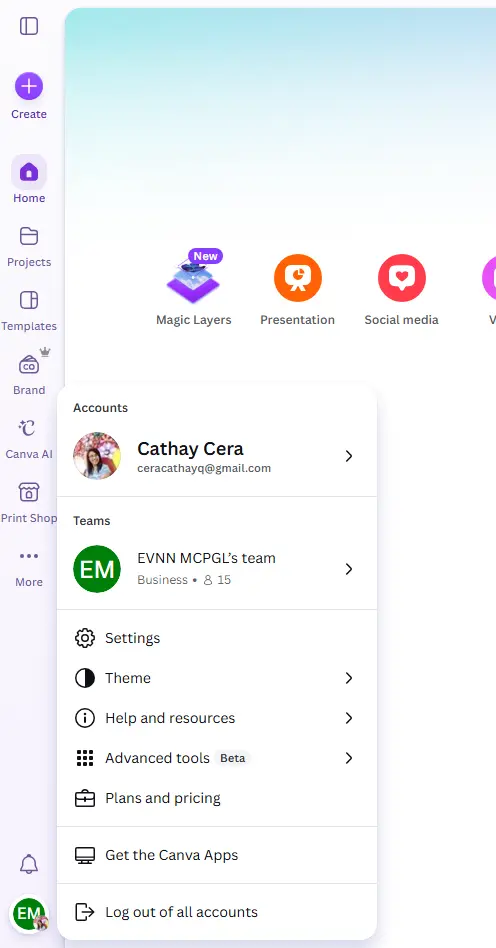Click the Social media label
496x948 pixels.
(x=402, y=320)
